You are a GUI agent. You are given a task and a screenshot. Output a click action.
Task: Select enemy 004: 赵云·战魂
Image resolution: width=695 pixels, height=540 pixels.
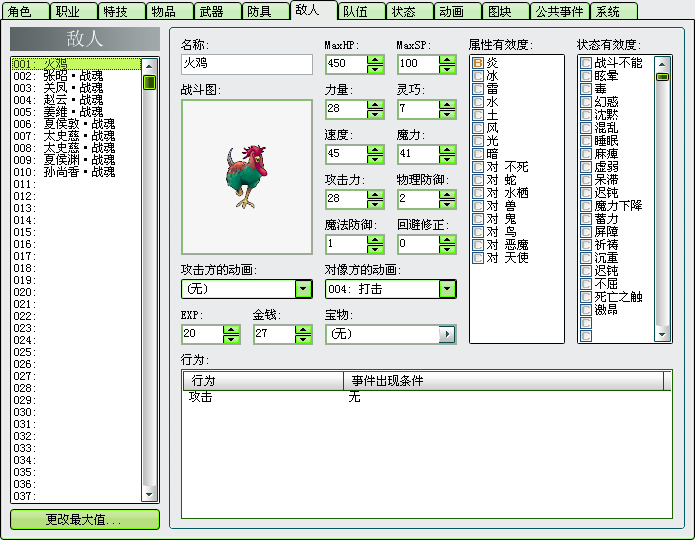(76, 100)
